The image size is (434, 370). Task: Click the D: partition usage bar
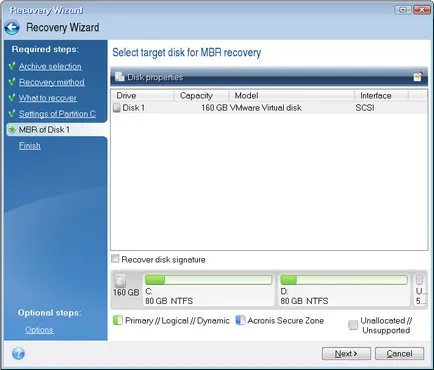(344, 280)
